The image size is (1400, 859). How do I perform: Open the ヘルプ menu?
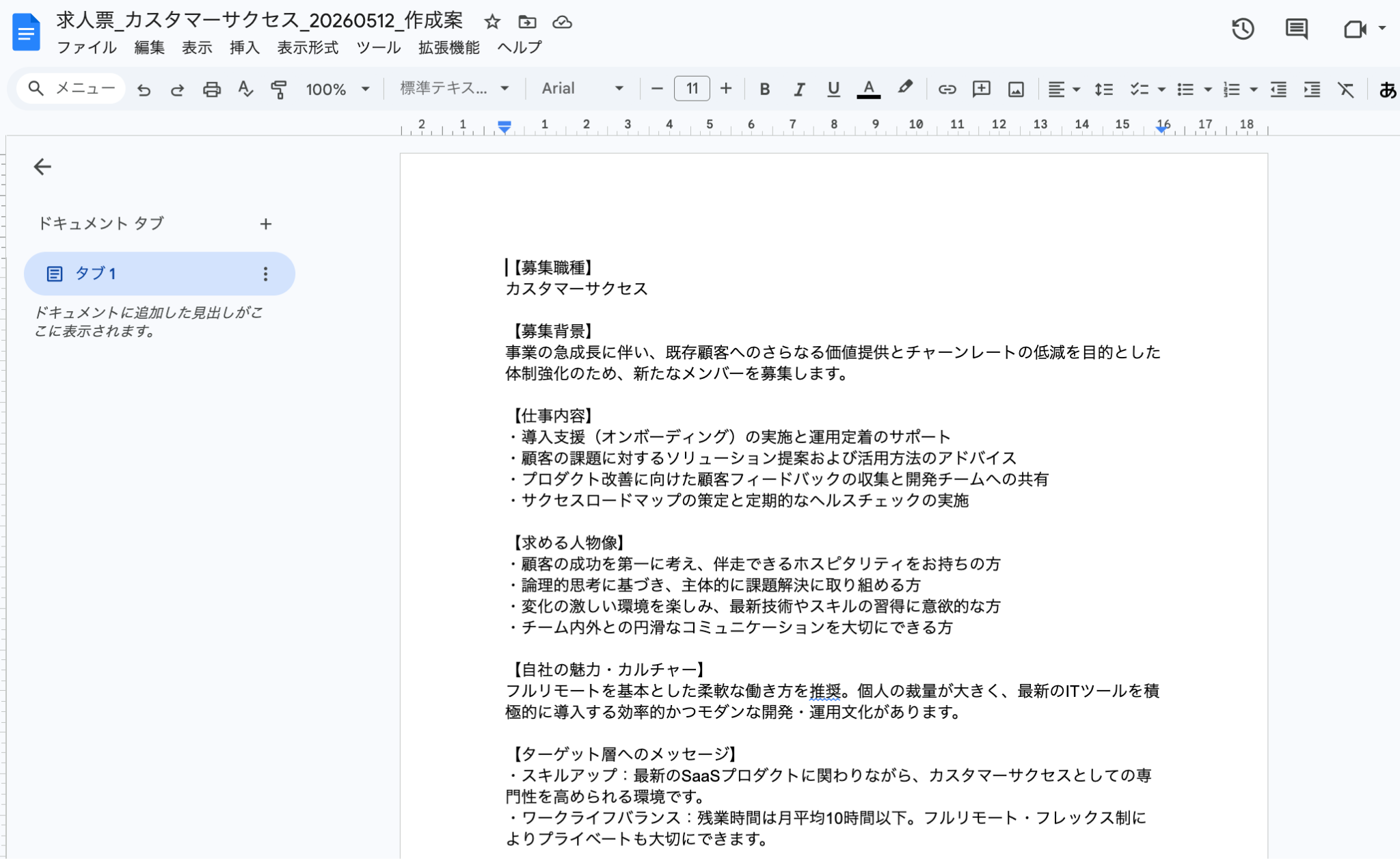coord(520,48)
